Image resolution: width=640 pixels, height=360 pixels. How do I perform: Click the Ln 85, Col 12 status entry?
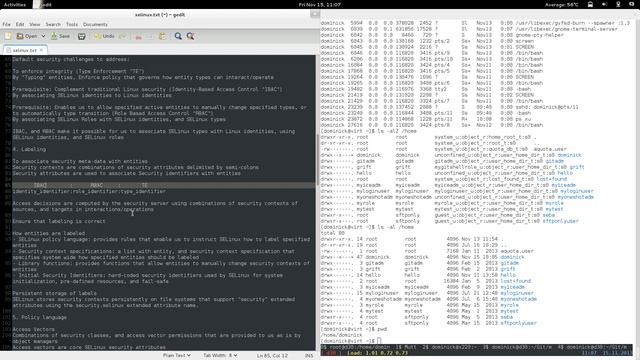point(272,356)
